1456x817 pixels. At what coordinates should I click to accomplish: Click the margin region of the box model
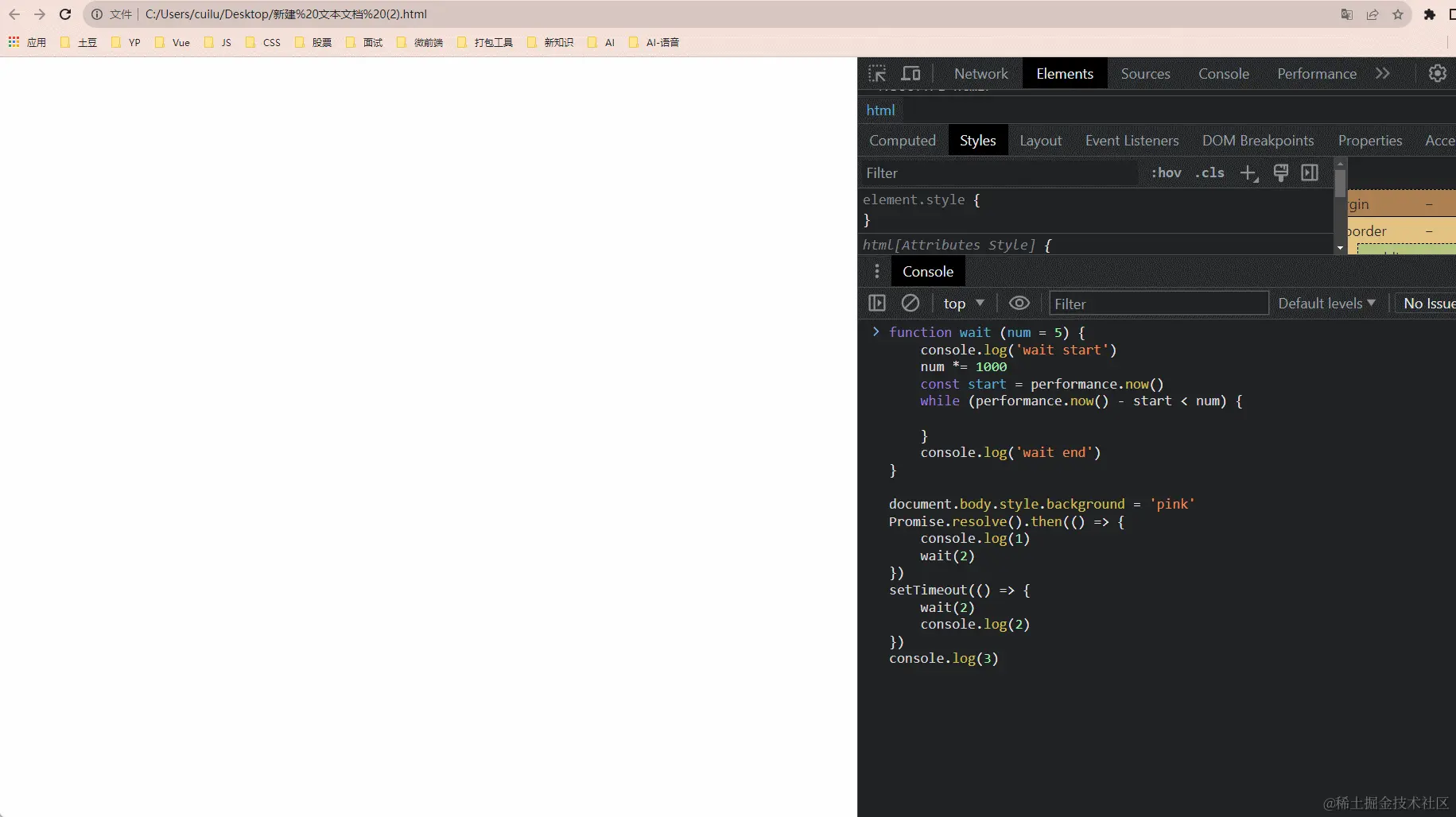[x=1401, y=204]
